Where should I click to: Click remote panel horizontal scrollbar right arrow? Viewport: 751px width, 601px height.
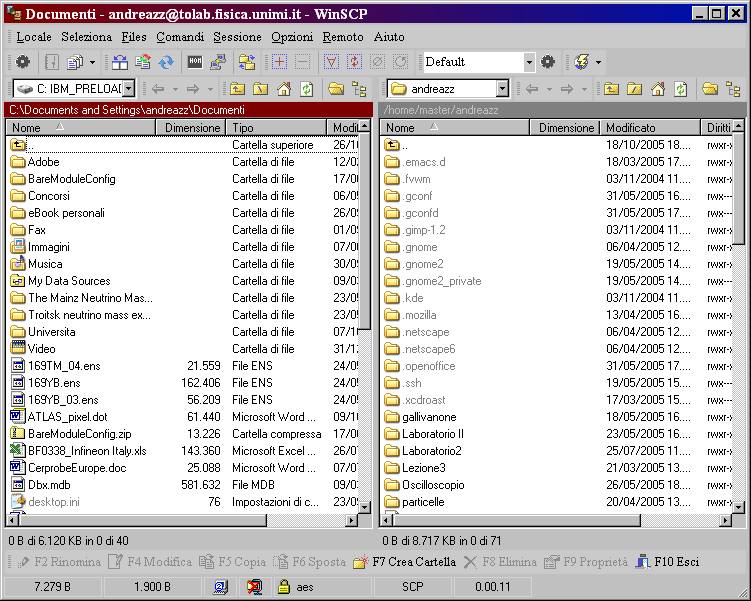click(727, 520)
